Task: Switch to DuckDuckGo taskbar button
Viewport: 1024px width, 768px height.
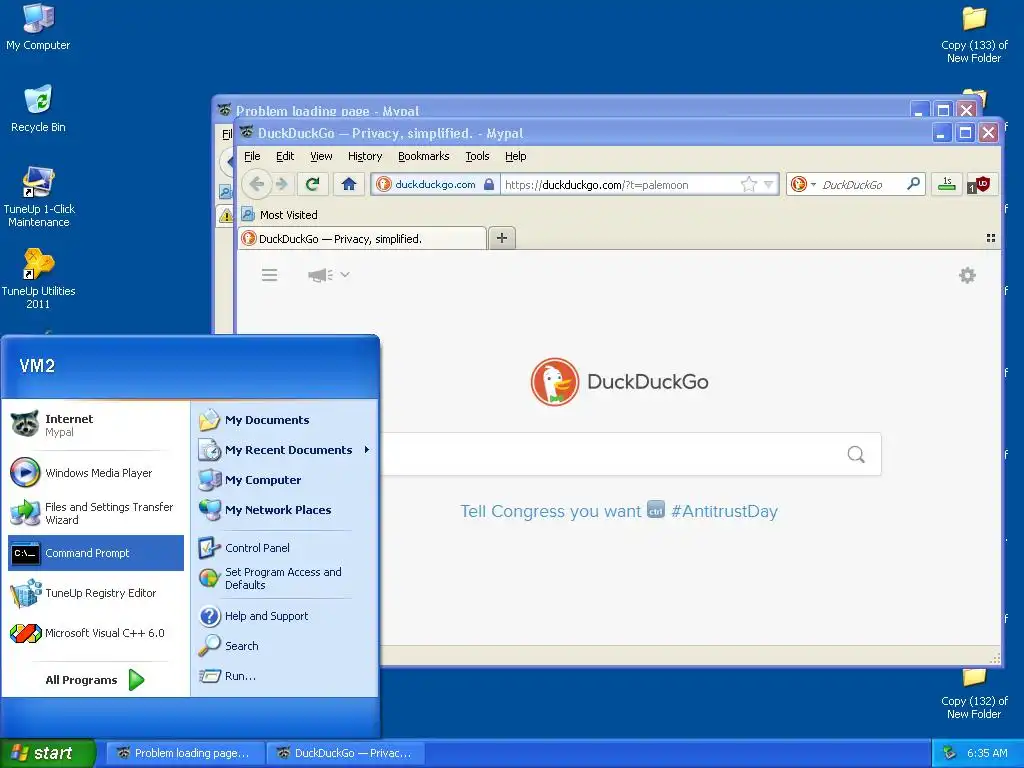Action: pos(346,753)
